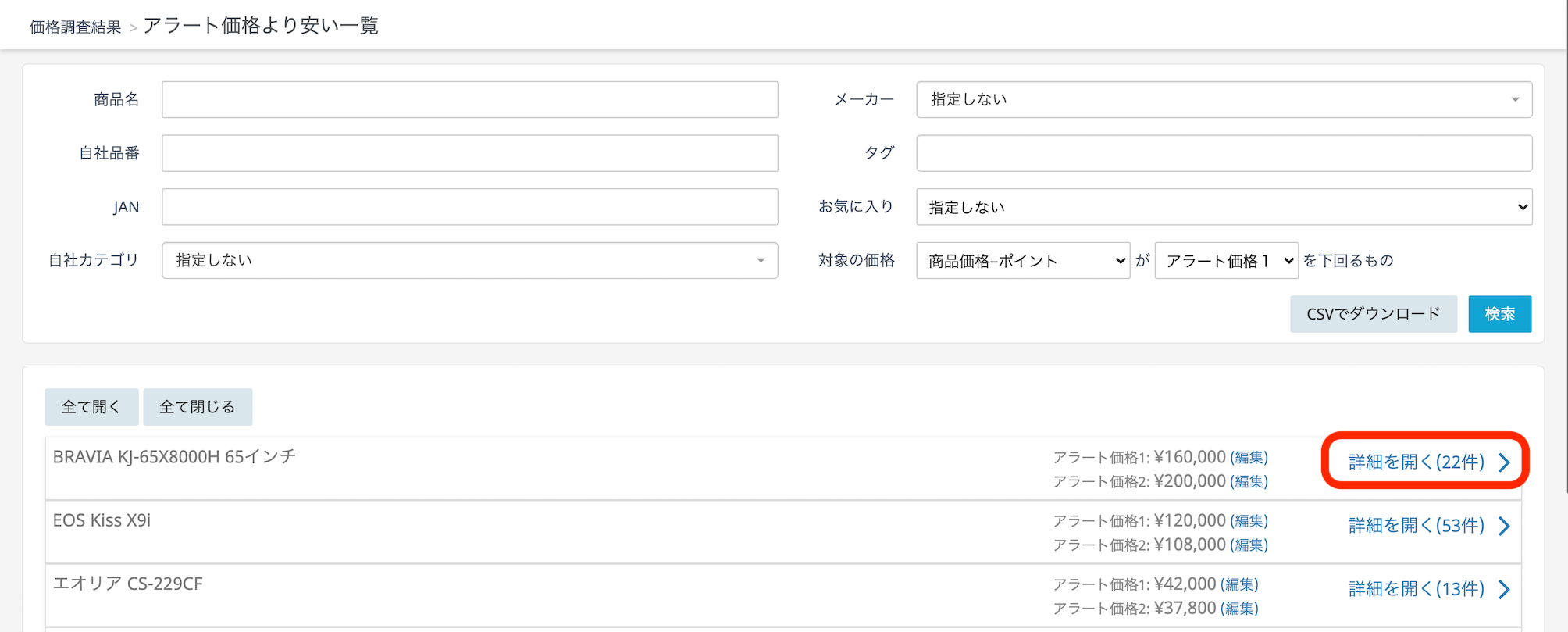This screenshot has width=1568, height=632.
Task: Click the タグ input field
Action: (x=1224, y=153)
